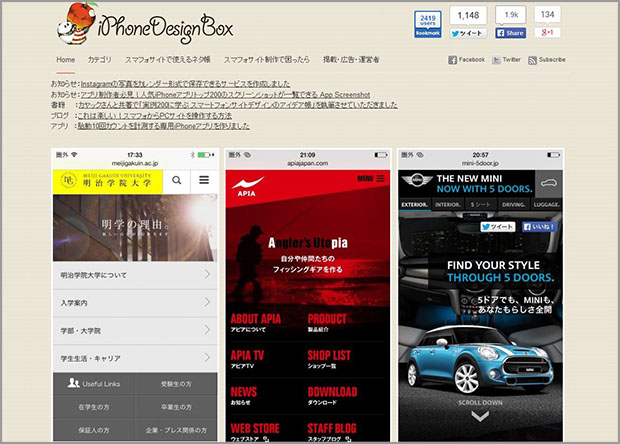
Task: Open the Instagram calendar service announcement link
Action: pos(185,84)
